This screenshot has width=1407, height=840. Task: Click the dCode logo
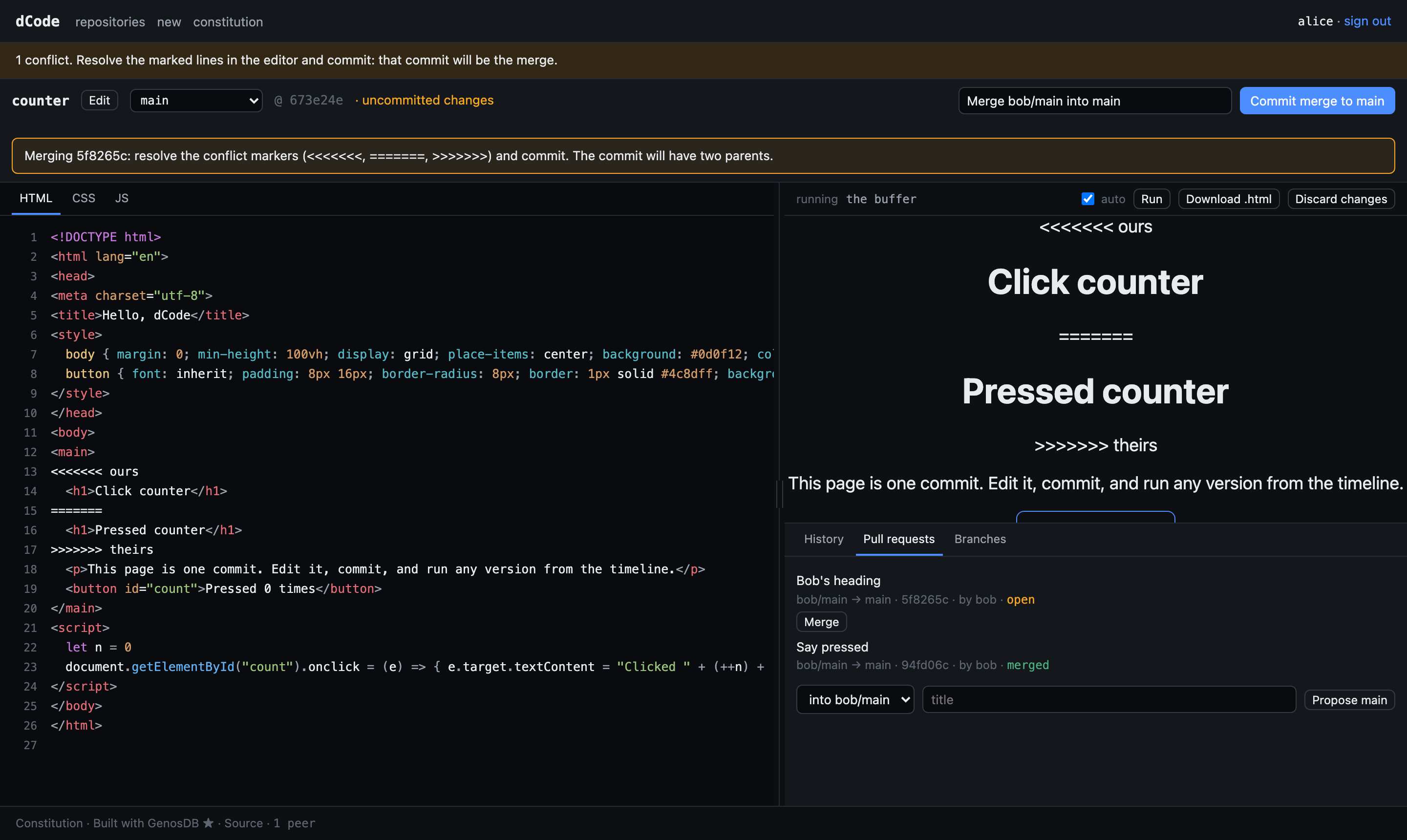(x=37, y=21)
